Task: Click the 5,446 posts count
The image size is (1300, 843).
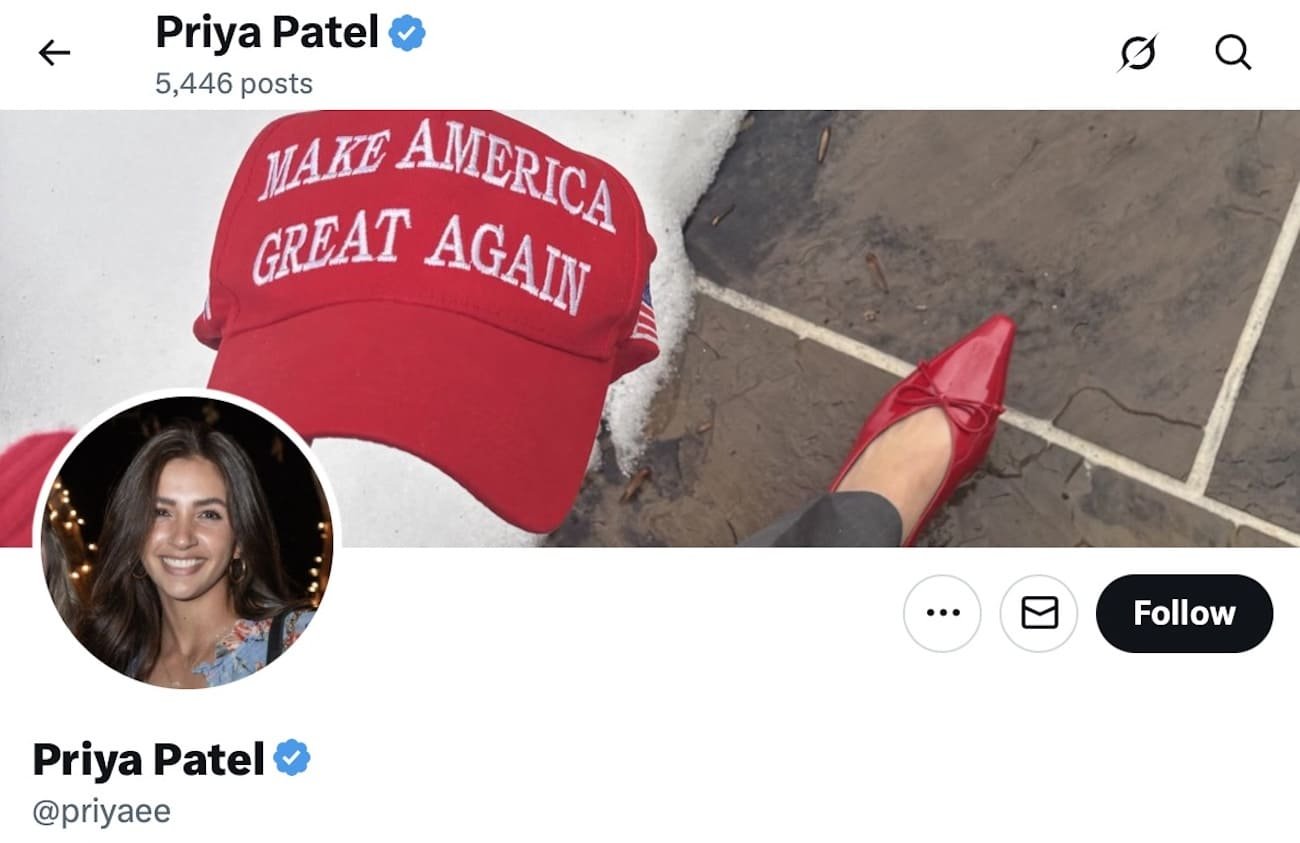Action: 234,83
